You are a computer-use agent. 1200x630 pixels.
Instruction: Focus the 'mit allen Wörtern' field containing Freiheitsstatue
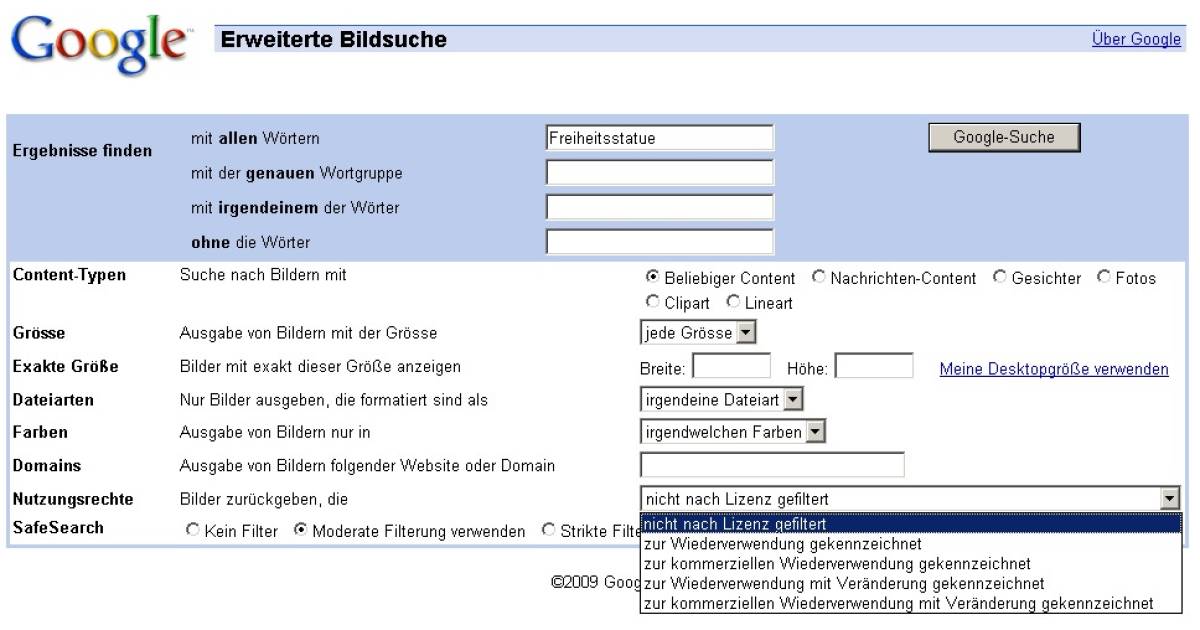(660, 138)
